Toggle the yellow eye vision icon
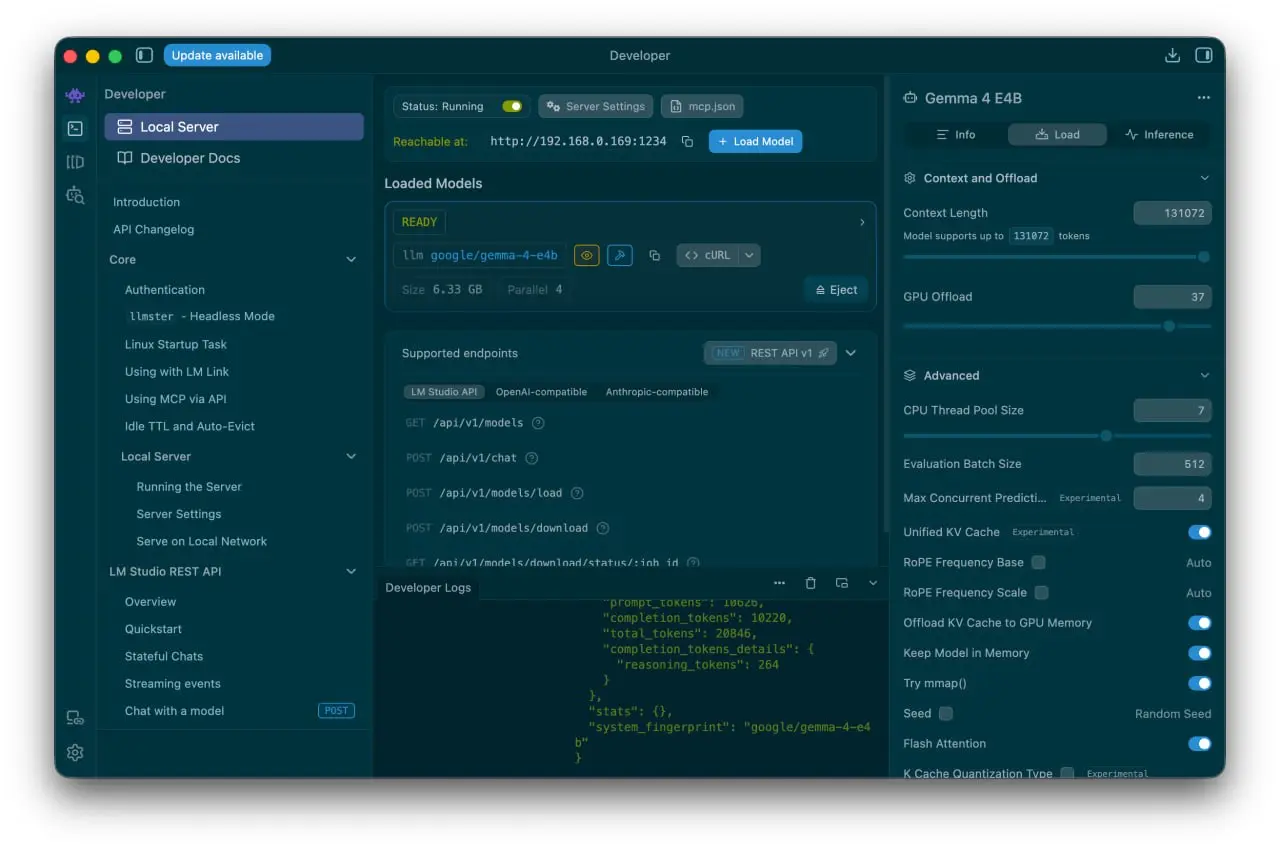The width and height of the screenshot is (1280, 850). point(587,256)
